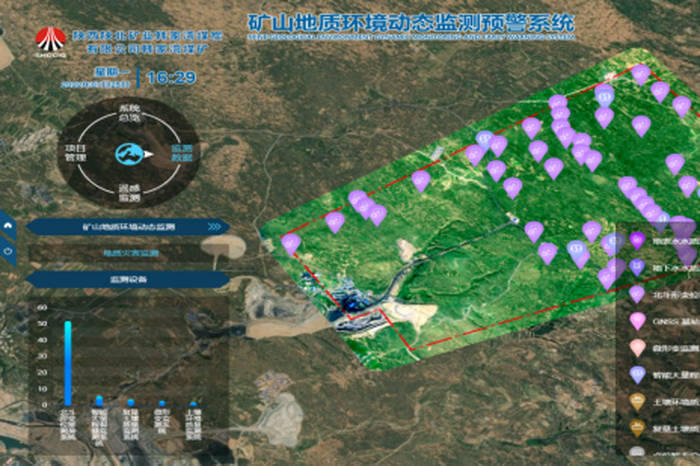Expand the chevron arrows on 矿山地质环境动态监测 bar

pyautogui.click(x=211, y=227)
